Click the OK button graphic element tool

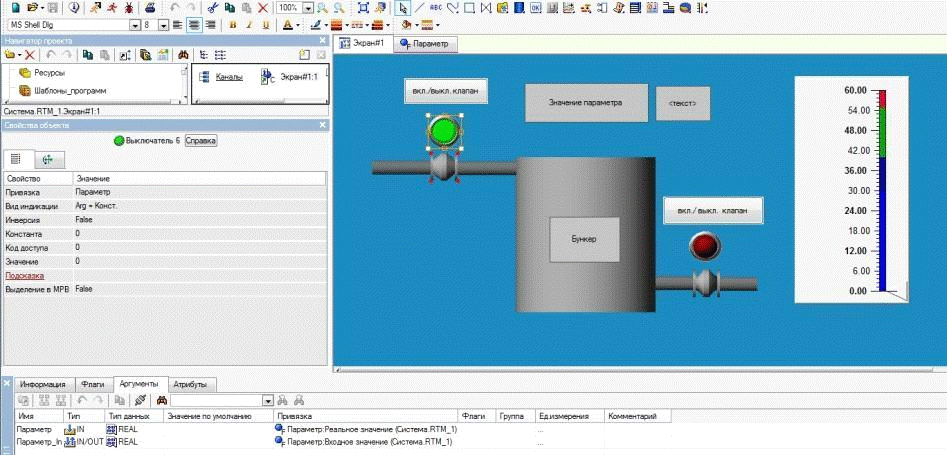(536, 7)
